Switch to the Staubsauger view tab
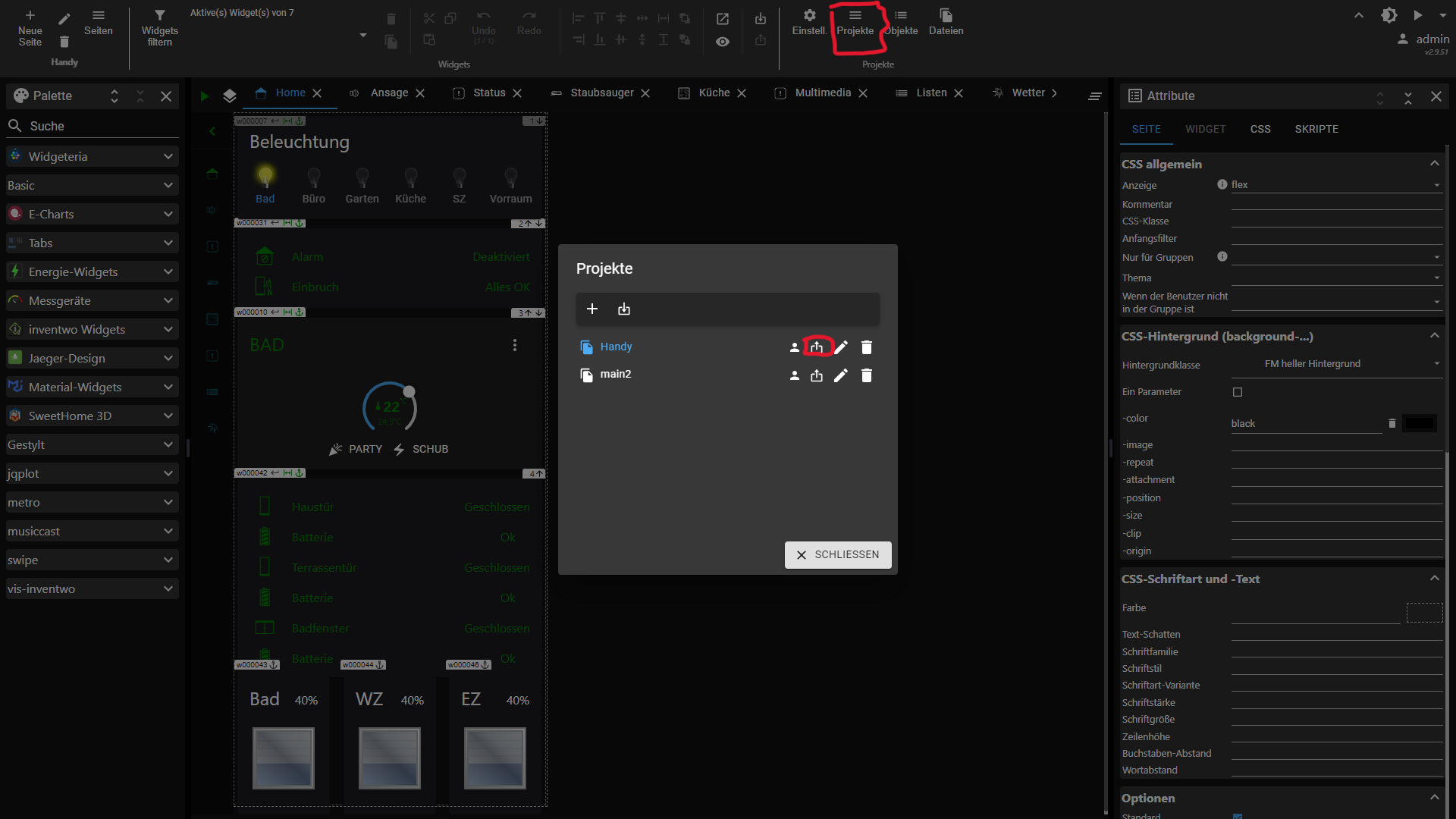The height and width of the screenshot is (819, 1456). (601, 93)
